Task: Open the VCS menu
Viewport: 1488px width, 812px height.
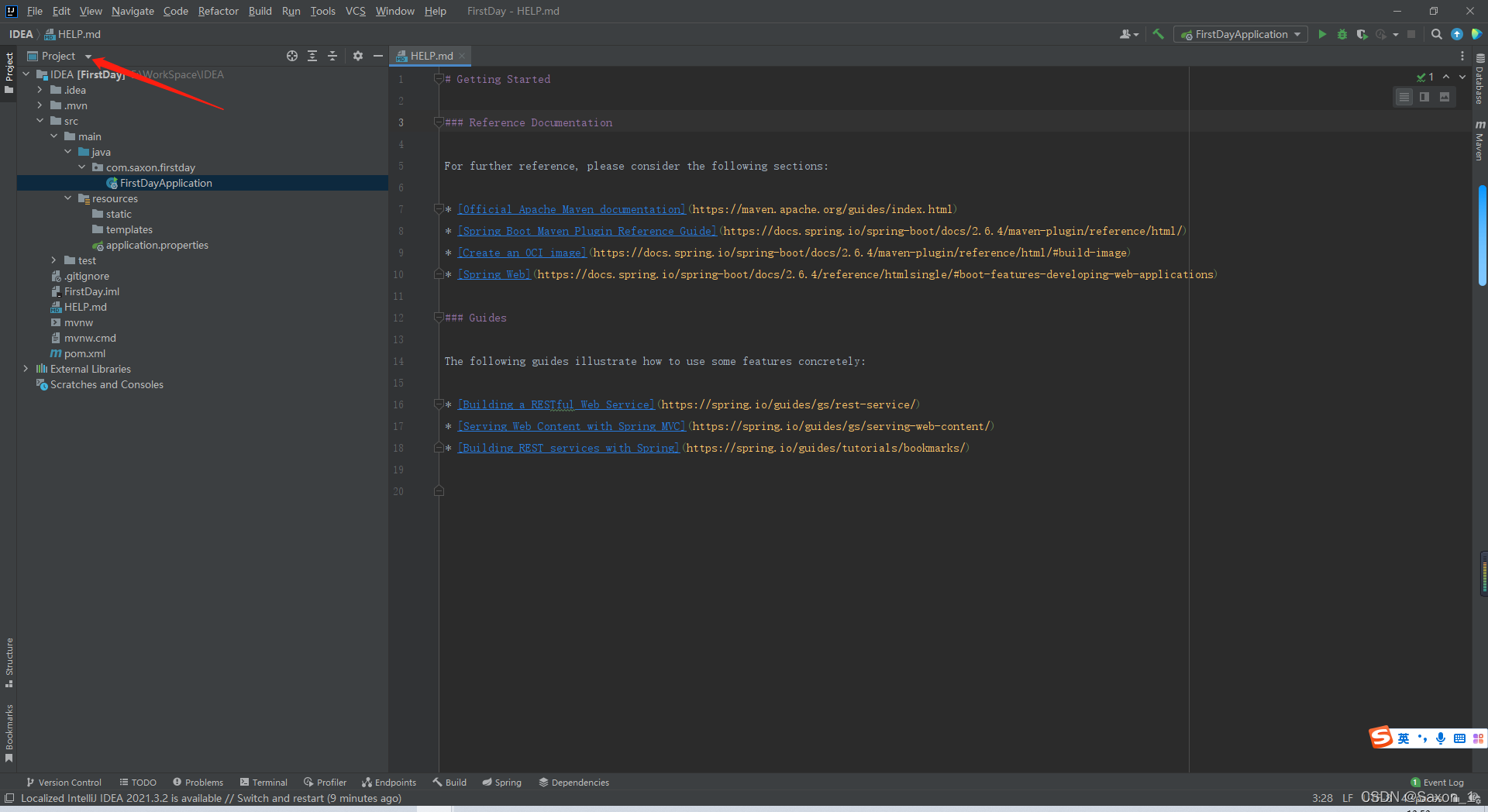Action: [x=355, y=11]
